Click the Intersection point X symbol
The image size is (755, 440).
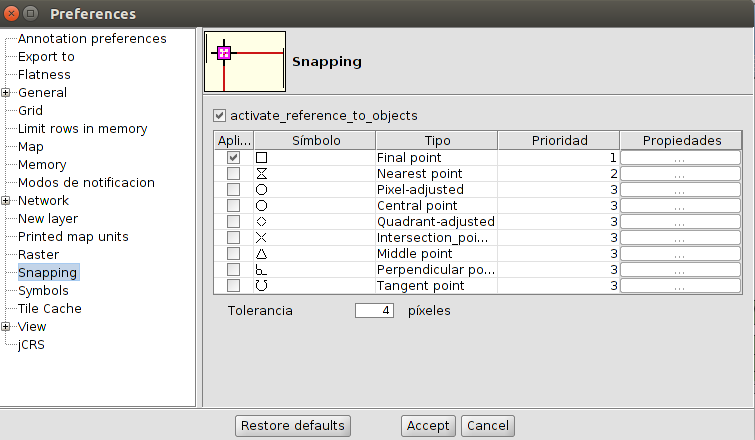pos(262,238)
